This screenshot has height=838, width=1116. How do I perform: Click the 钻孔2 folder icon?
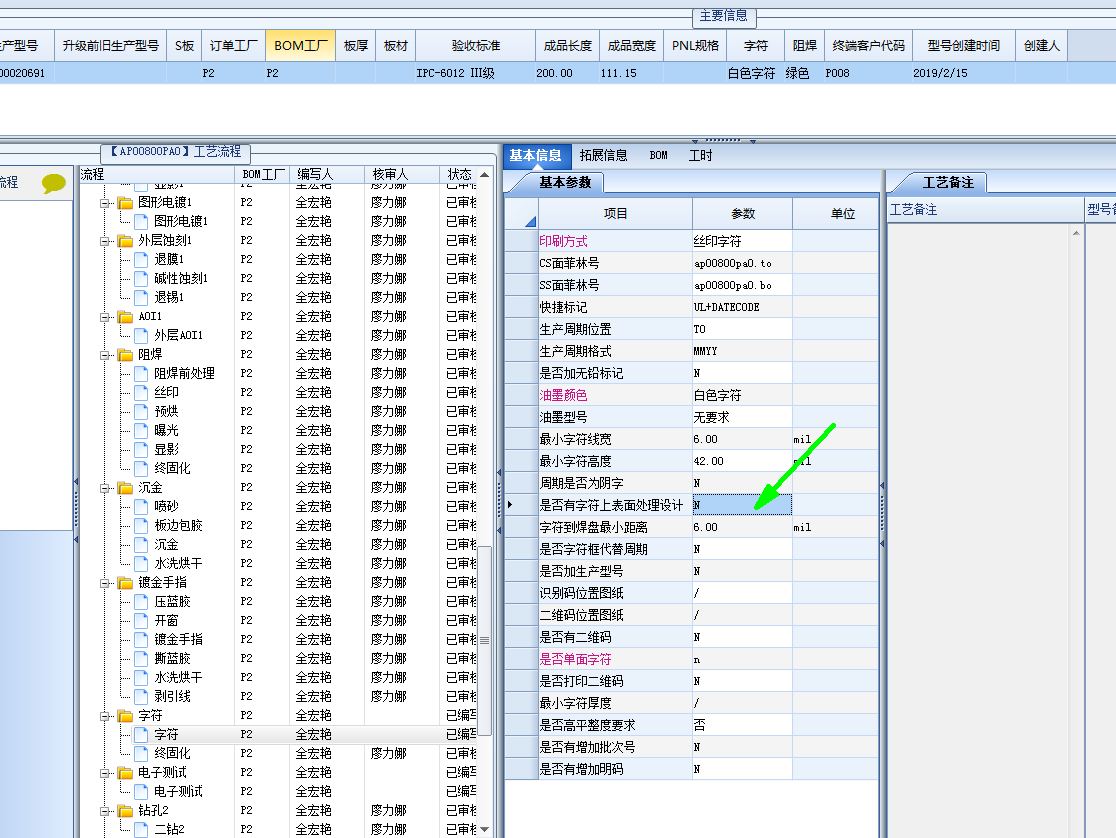click(x=125, y=811)
